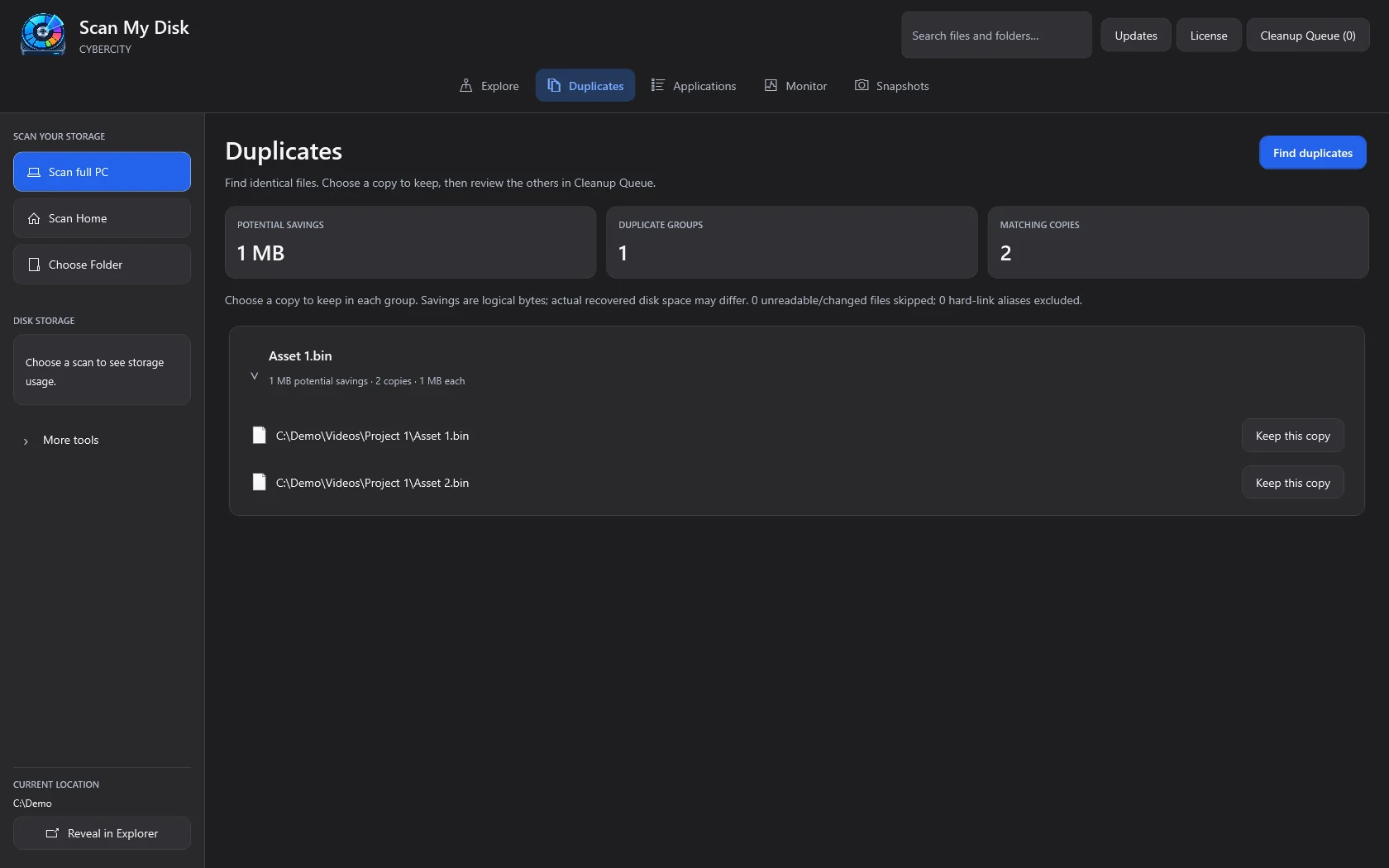1389x868 pixels.
Task: Keep the Asset 2.bin copy
Action: pos(1293,483)
